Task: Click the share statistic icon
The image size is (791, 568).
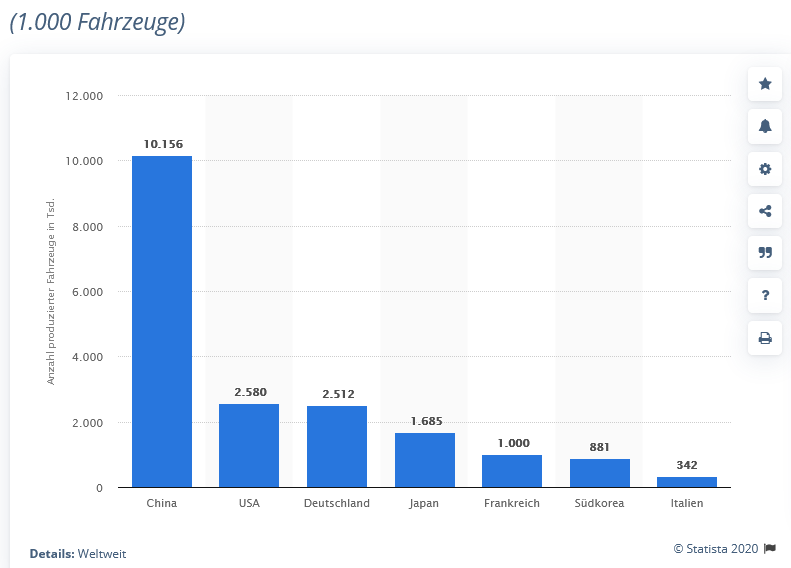Action: (765, 211)
